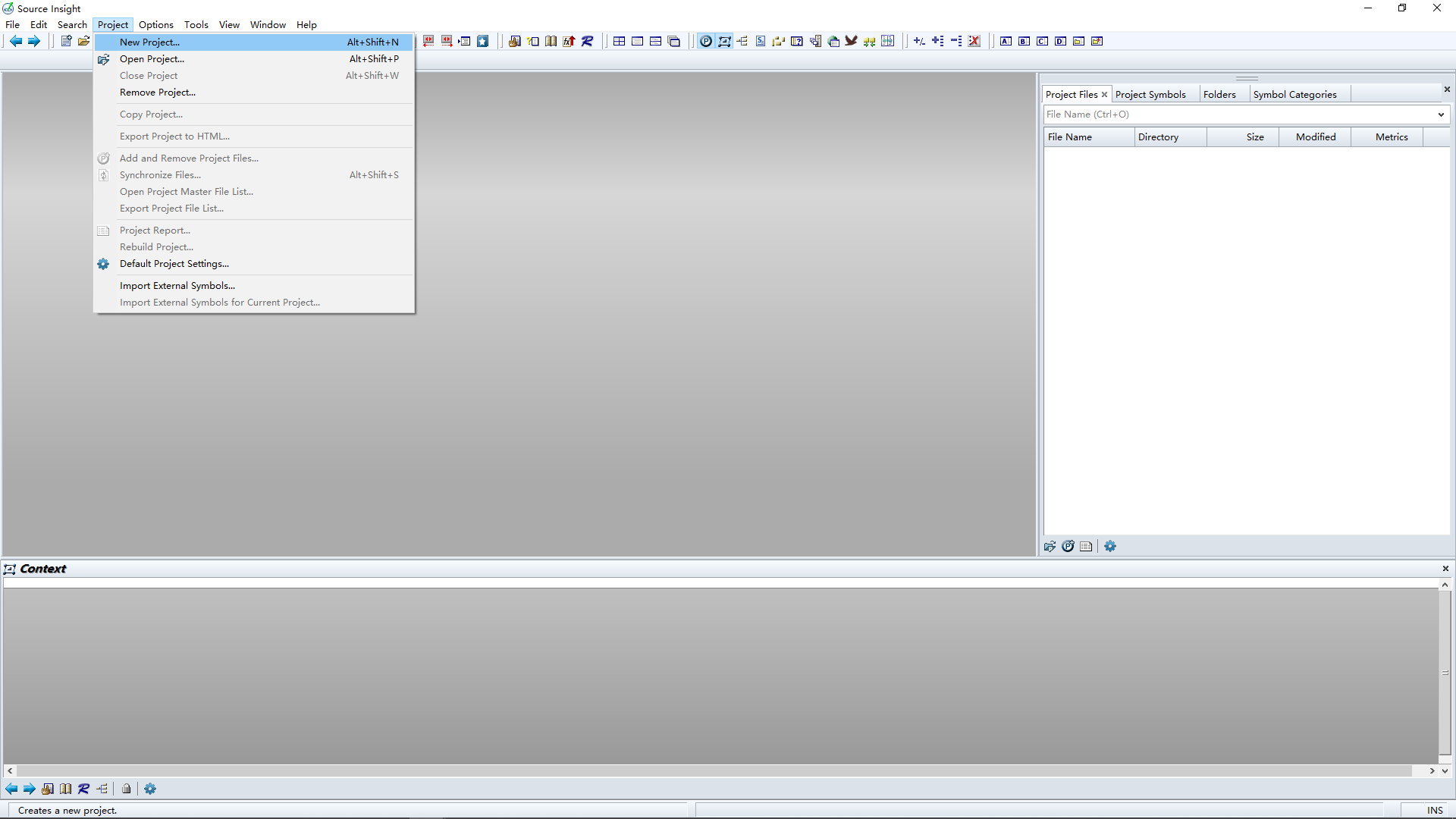Toggle the Relation Window tree icon in top toolbar

click(742, 41)
